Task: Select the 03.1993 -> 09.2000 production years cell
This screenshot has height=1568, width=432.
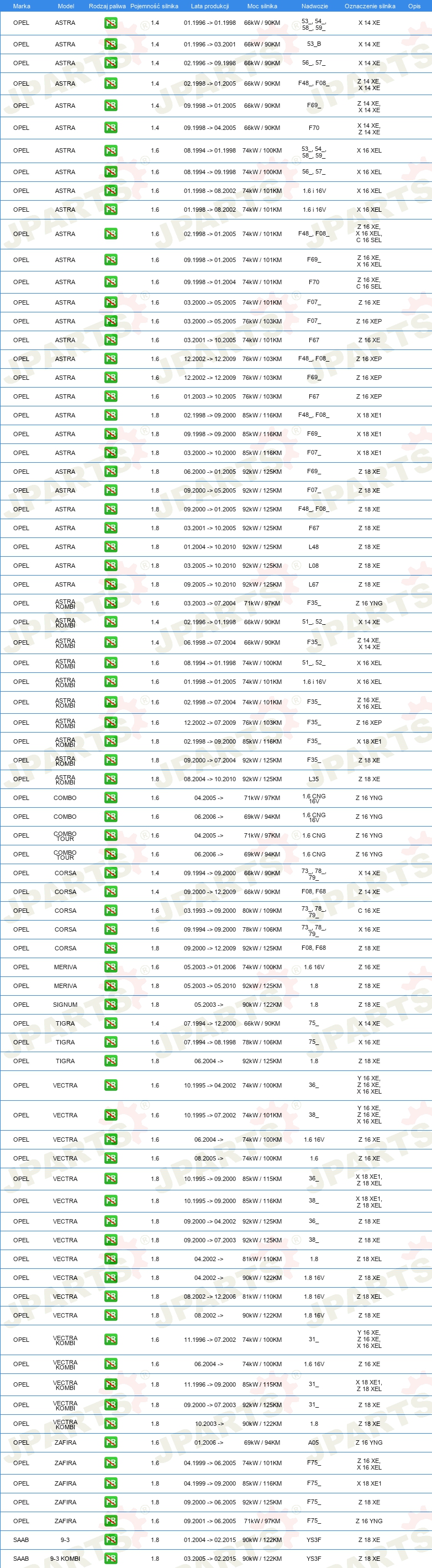Action: [210, 911]
